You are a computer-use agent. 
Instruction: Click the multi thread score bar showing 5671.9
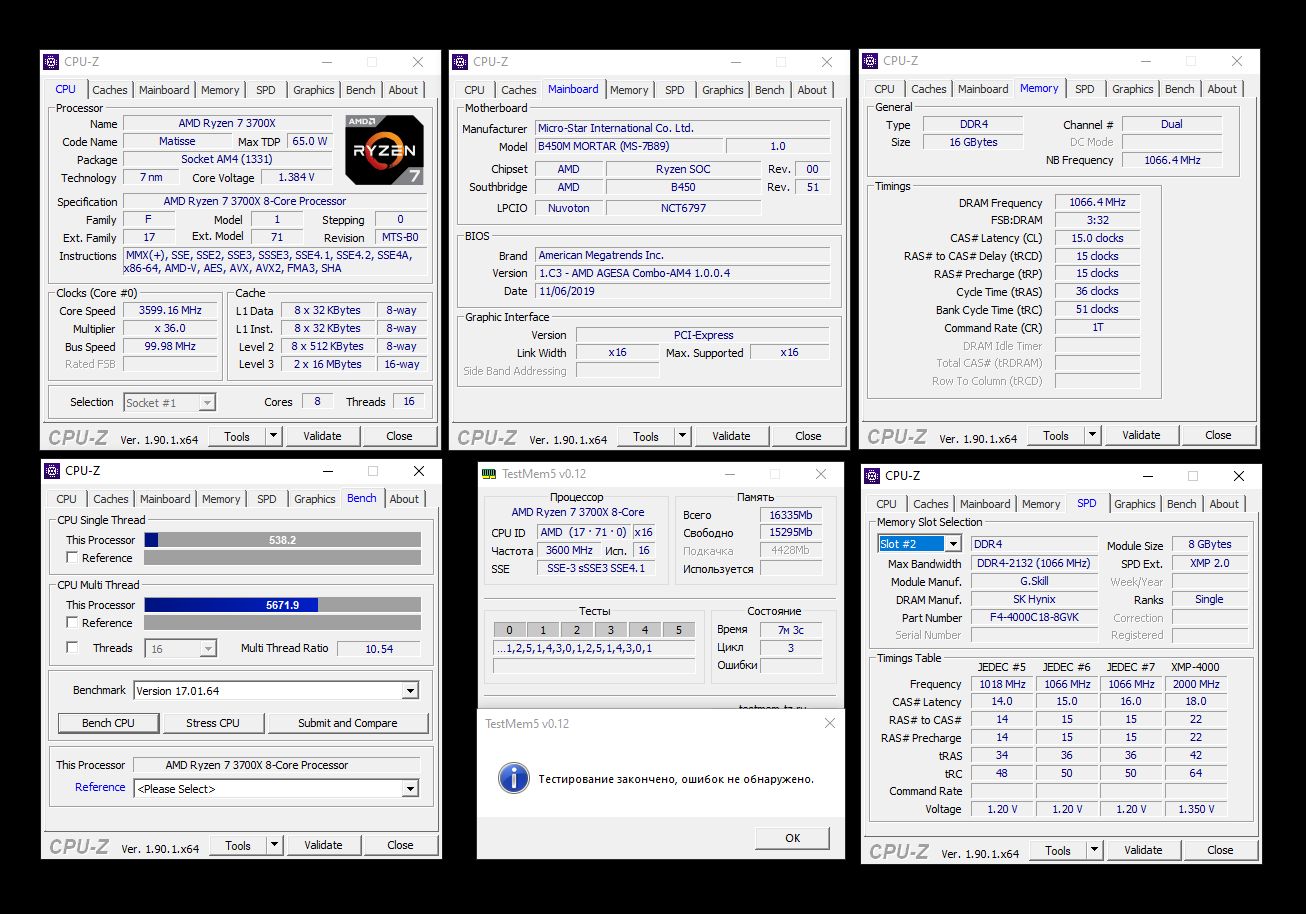point(283,605)
